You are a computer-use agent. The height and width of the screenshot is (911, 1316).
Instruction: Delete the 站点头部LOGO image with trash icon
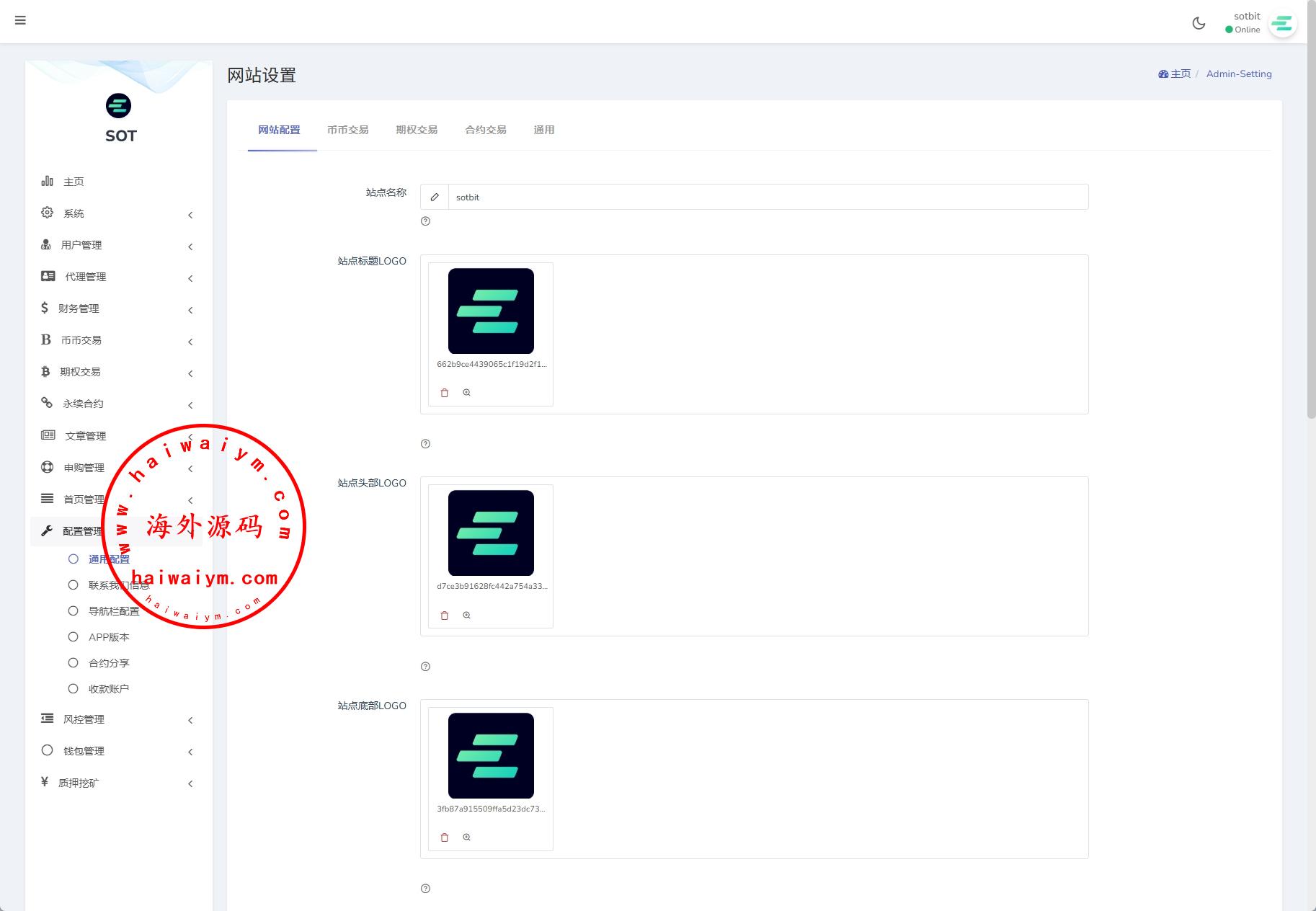click(x=445, y=616)
